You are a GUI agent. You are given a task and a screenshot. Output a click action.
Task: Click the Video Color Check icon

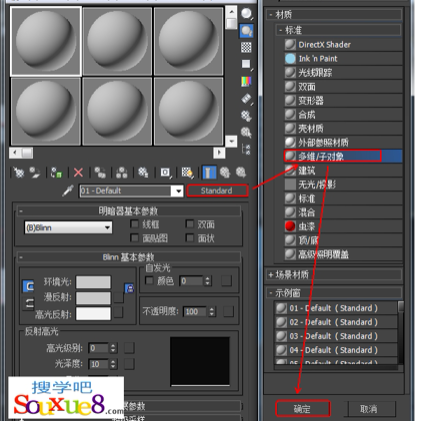pos(246,81)
